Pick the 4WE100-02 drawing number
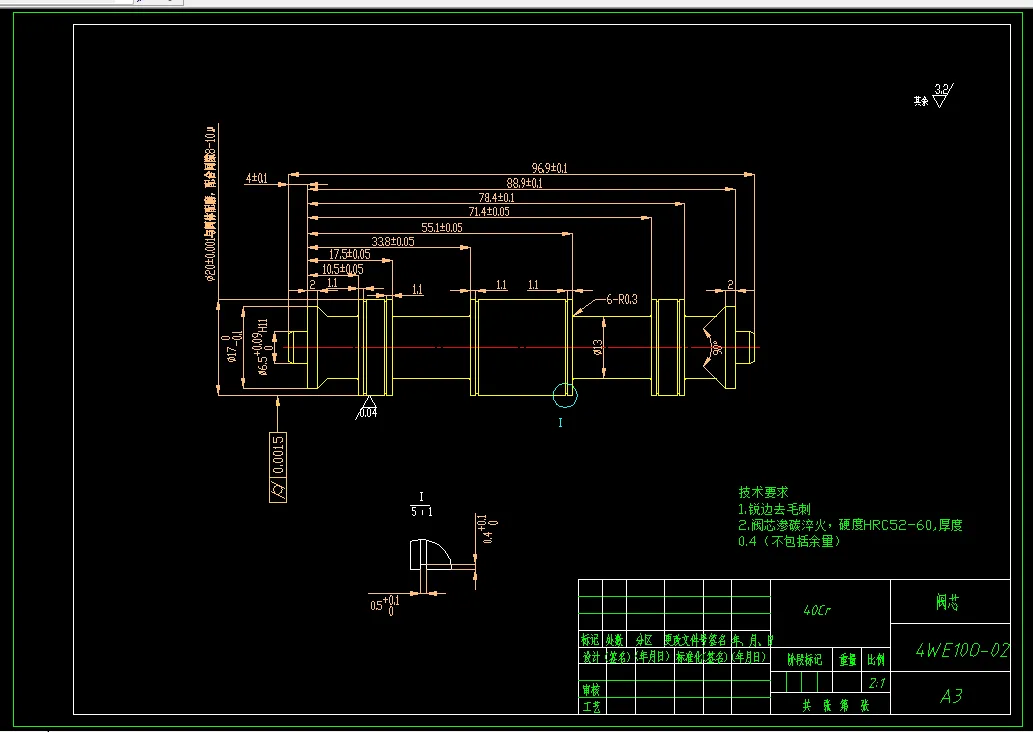The width and height of the screenshot is (1033, 732). [962, 651]
